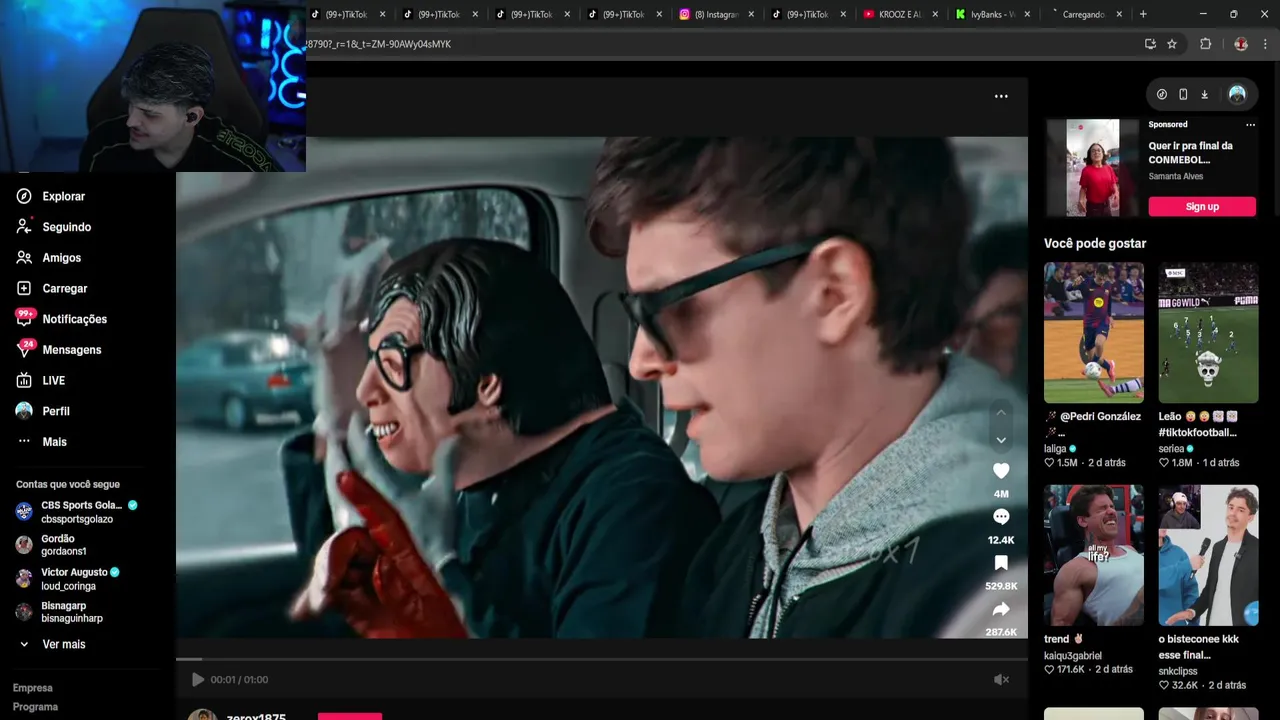Open the bisteconee snkclipss video
The image size is (1280, 720).
click(1208, 555)
